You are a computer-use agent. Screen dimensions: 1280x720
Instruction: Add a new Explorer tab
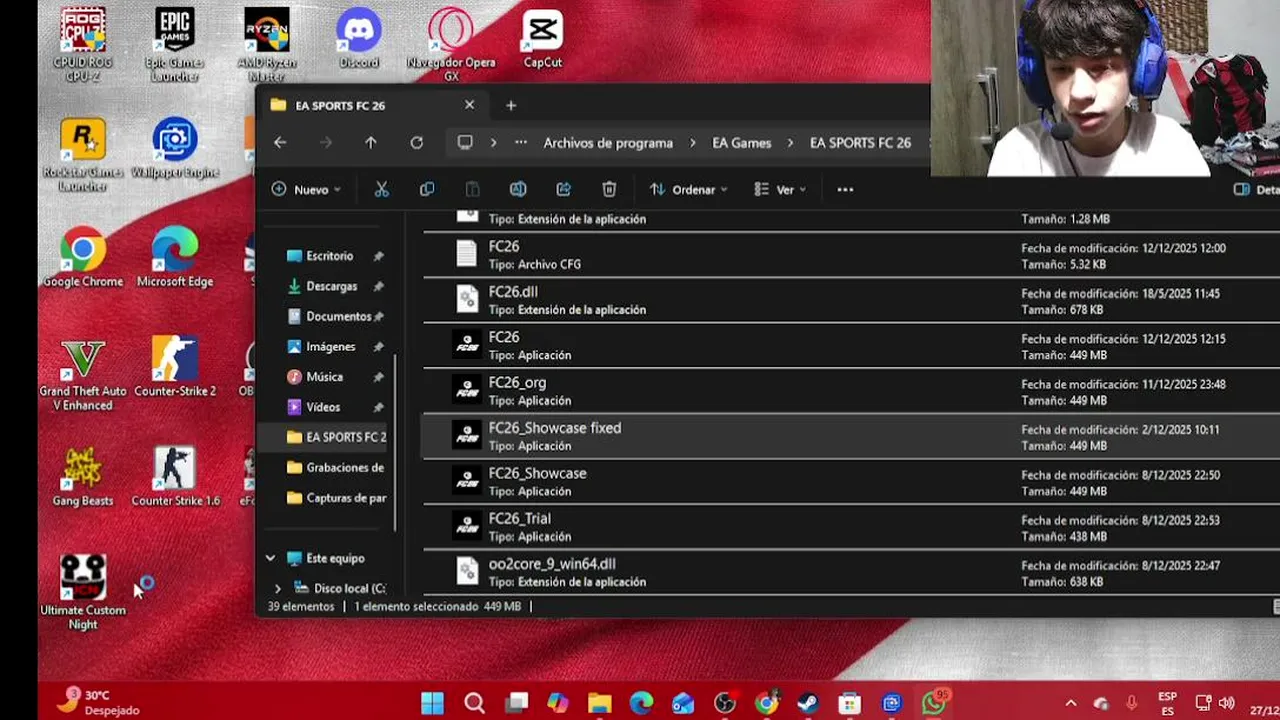point(511,105)
